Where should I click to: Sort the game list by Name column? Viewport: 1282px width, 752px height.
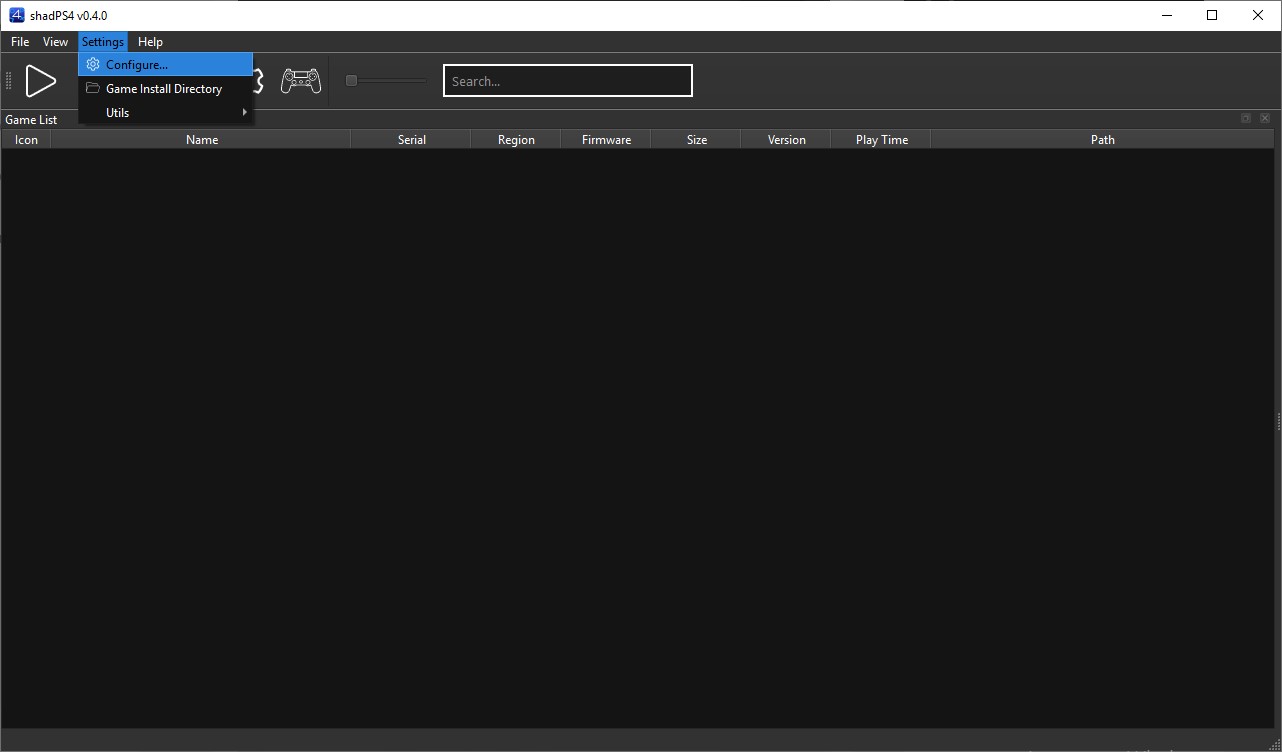[201, 140]
